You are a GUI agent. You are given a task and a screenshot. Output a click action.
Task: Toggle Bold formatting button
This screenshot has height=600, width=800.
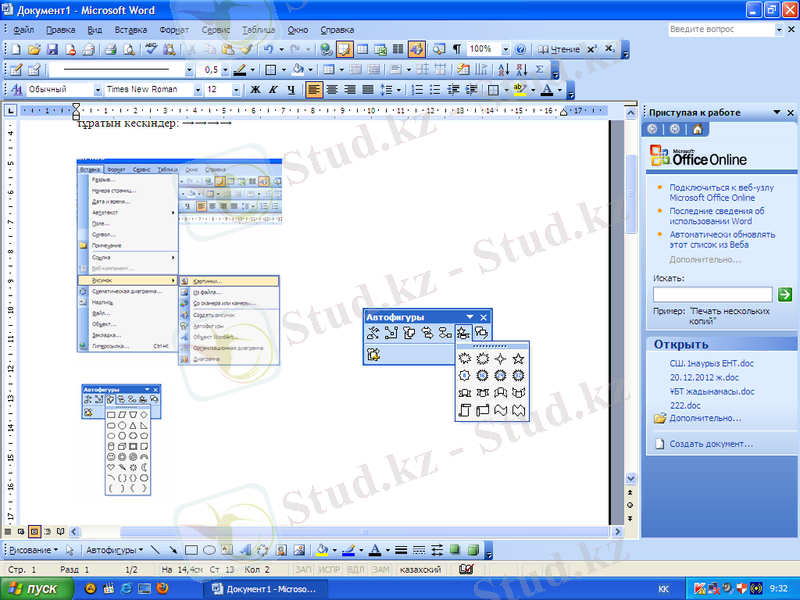[255, 90]
